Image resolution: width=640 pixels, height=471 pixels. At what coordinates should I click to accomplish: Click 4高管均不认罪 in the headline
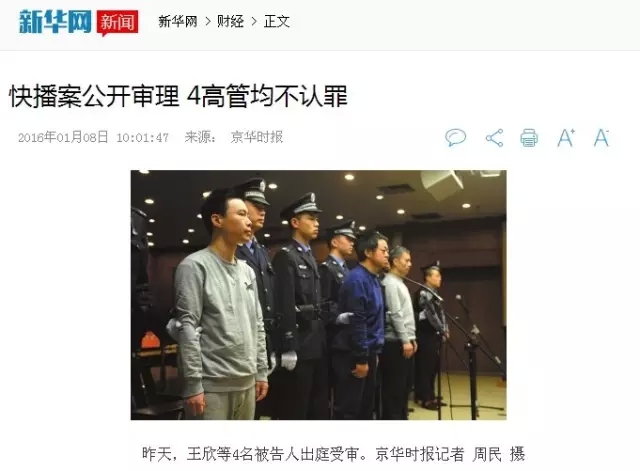267,97
